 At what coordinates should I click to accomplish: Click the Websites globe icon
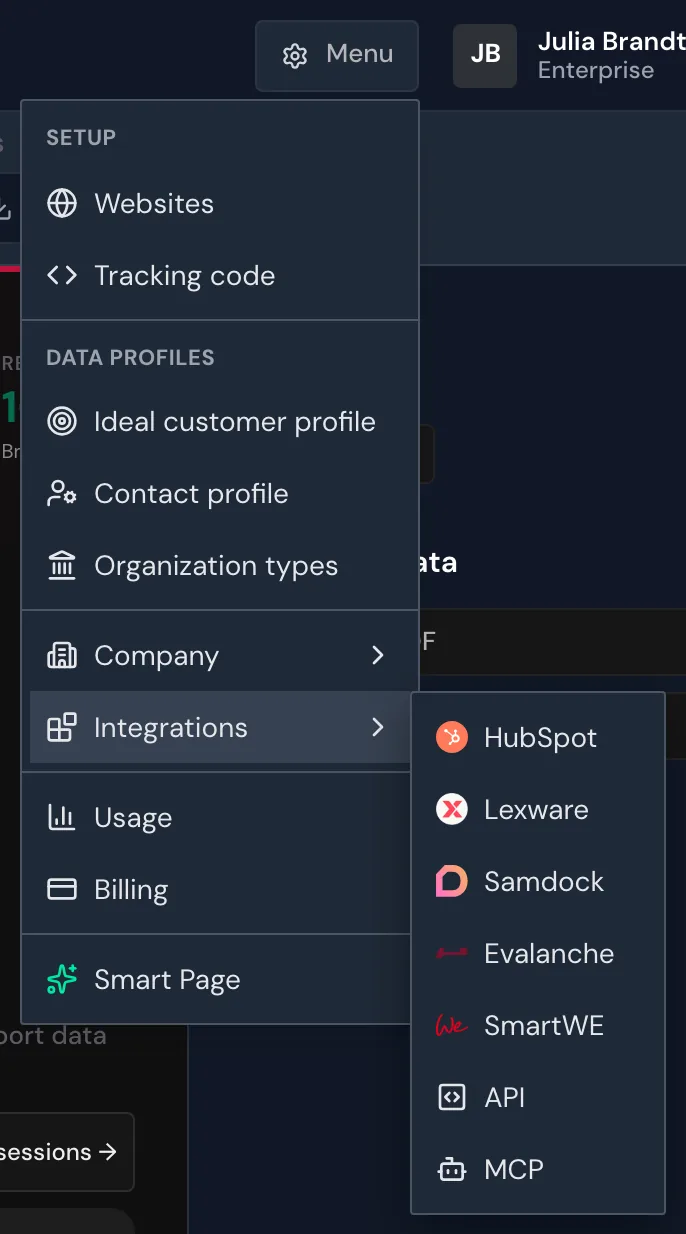coord(62,204)
